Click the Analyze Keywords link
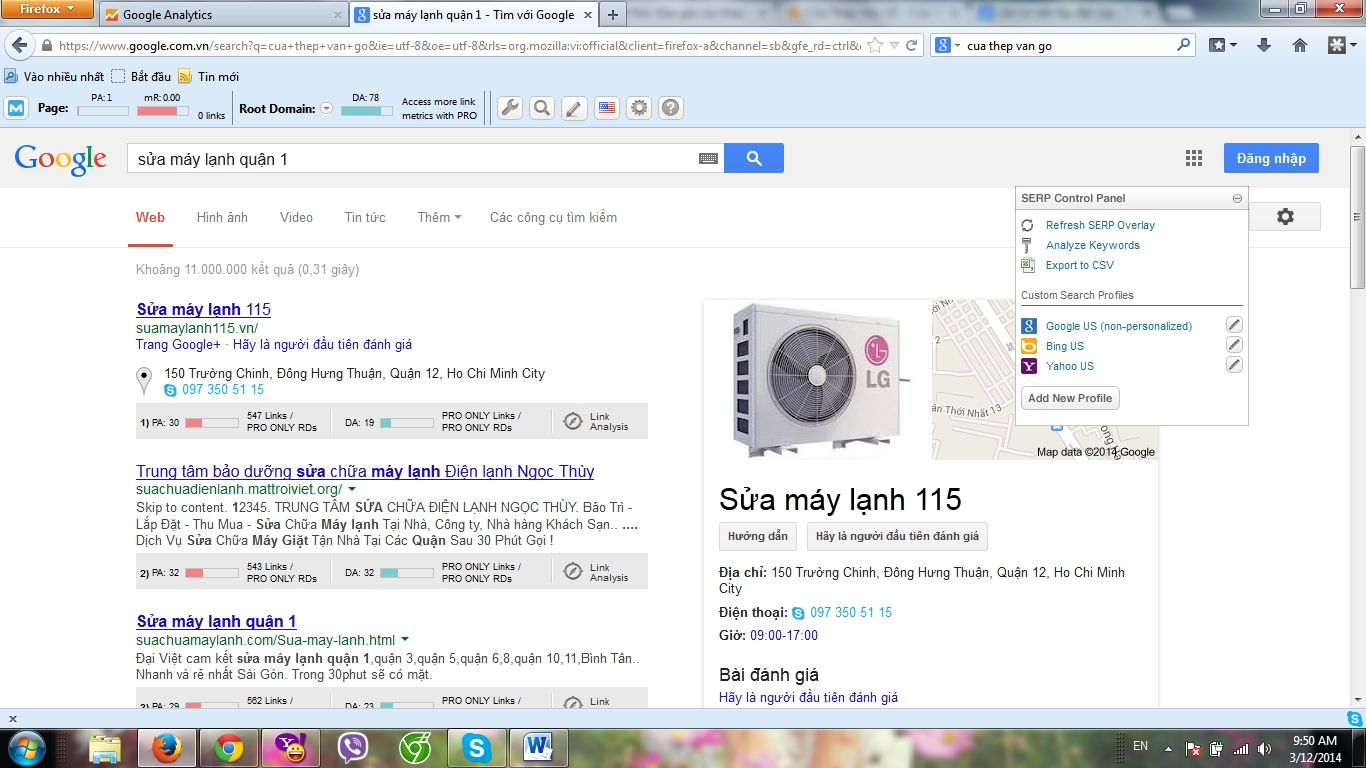 1093,245
